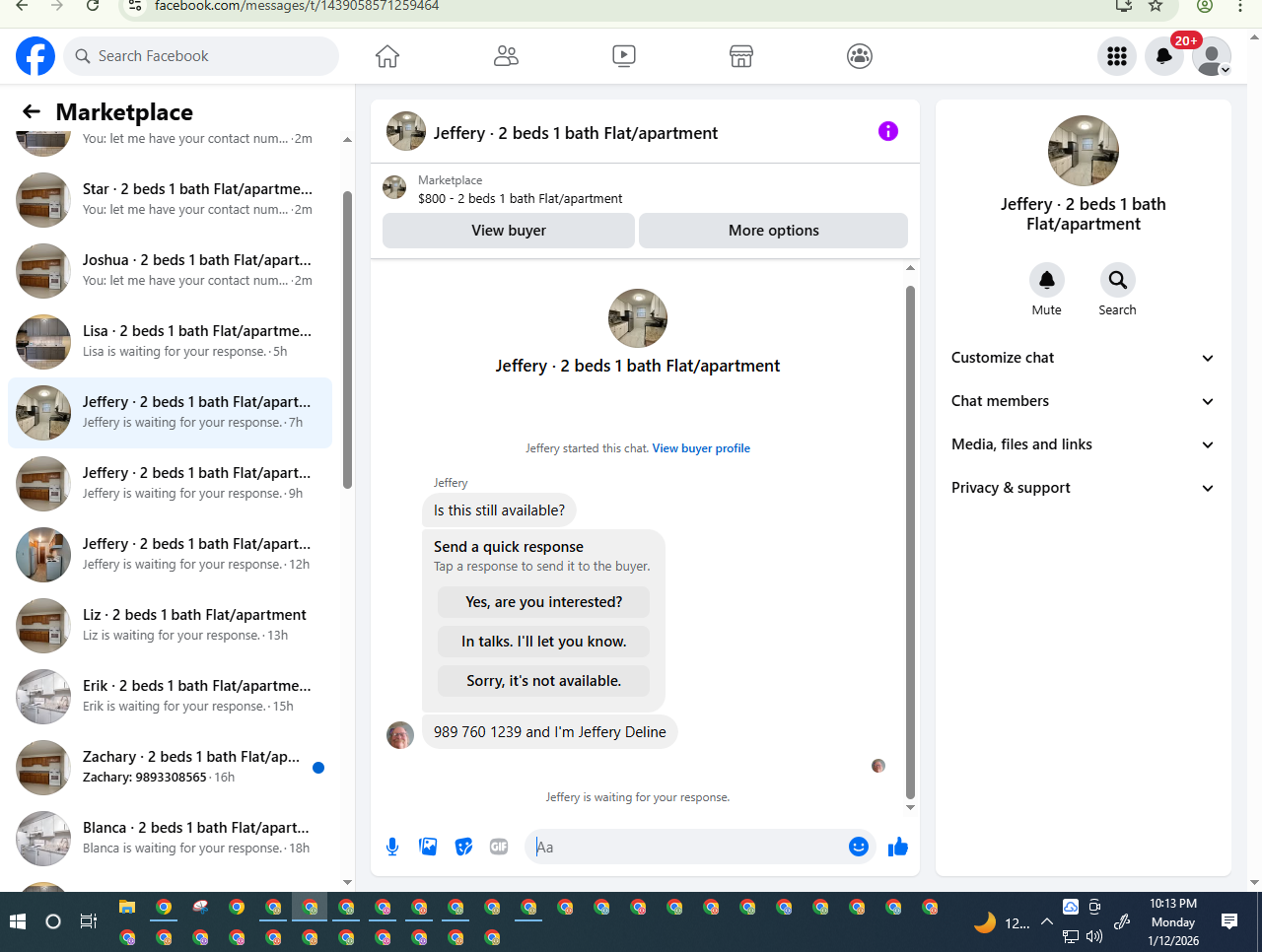Expand Customize chat section
The width and height of the screenshot is (1262, 952).
pos(1083,358)
